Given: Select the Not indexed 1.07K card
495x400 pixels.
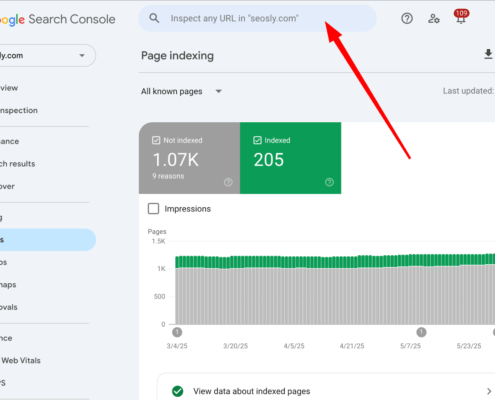Looking at the screenshot, I should tap(189, 158).
